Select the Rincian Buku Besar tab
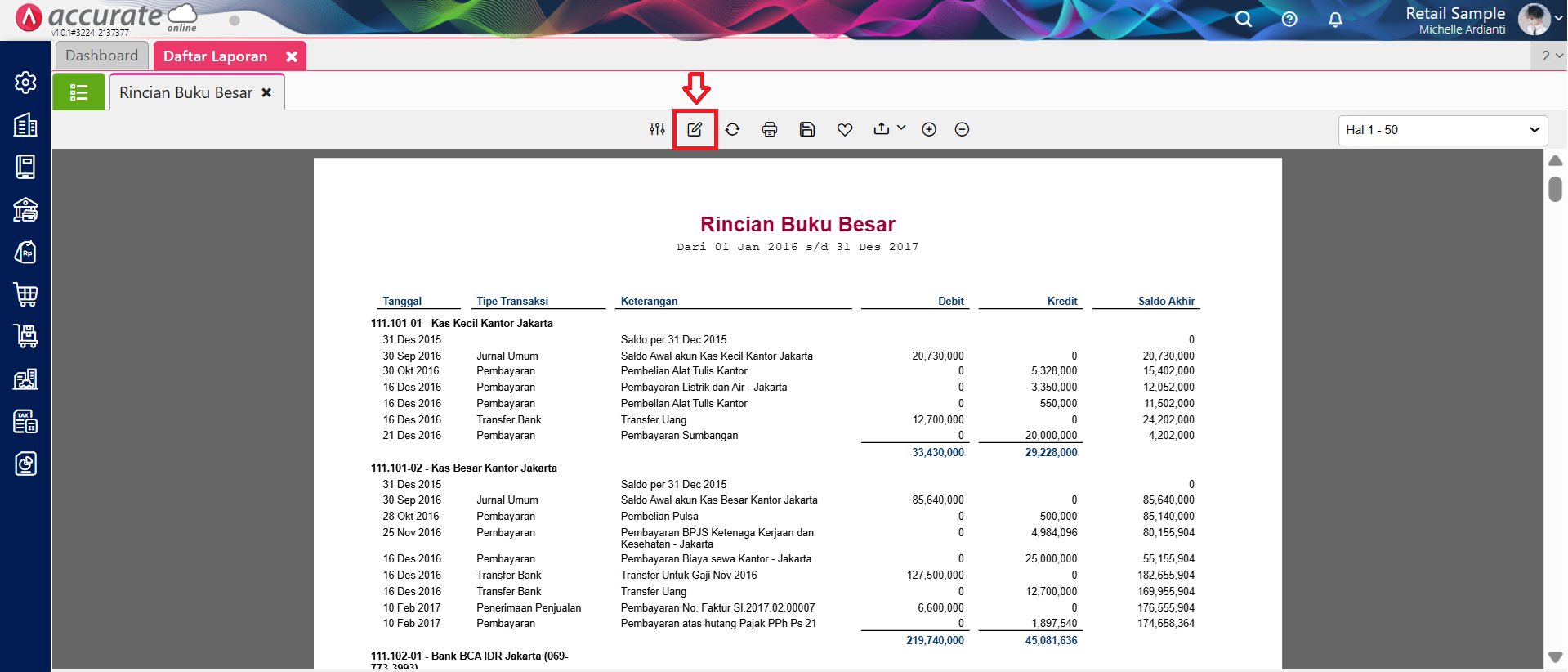The height and width of the screenshot is (672, 1568). 185,92
